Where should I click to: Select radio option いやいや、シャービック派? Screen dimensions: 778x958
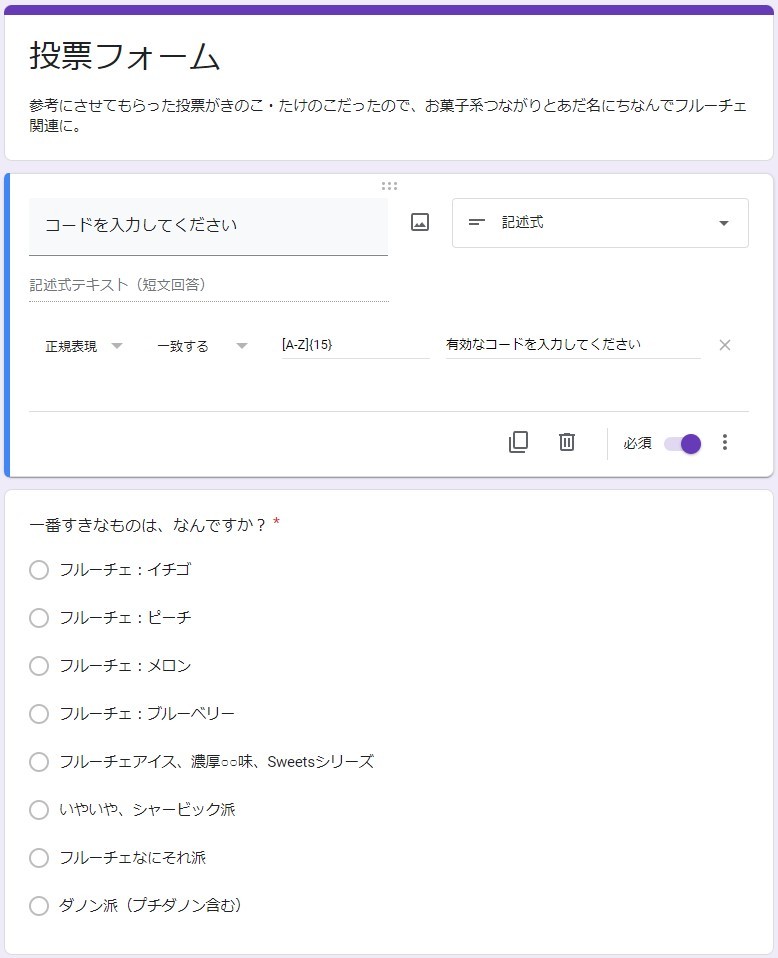[x=39, y=810]
